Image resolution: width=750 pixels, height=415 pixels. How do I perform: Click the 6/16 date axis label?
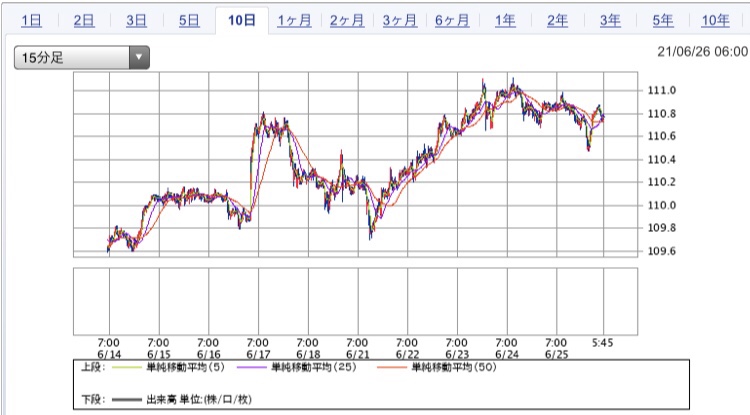point(209,355)
